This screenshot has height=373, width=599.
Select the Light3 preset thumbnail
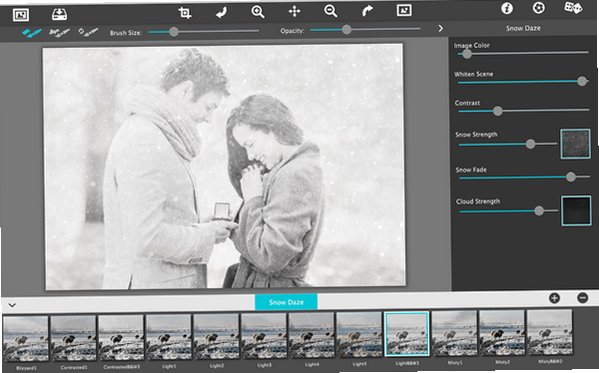pyautogui.click(x=264, y=336)
